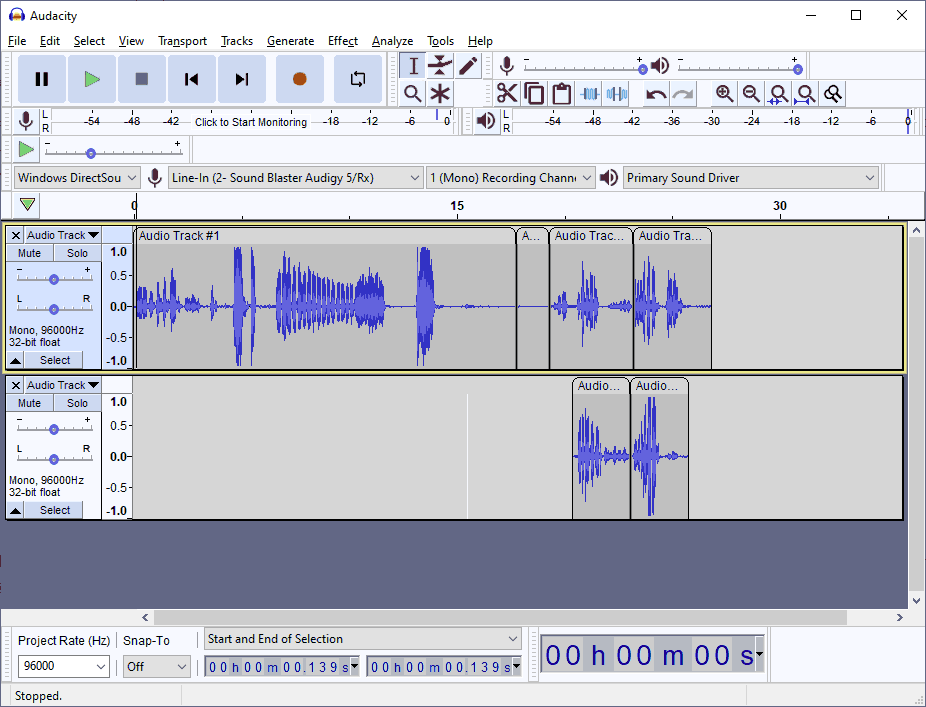Click the Audio Track #1 clip title
Viewport: 926px width, 707px height.
pyautogui.click(x=179, y=236)
